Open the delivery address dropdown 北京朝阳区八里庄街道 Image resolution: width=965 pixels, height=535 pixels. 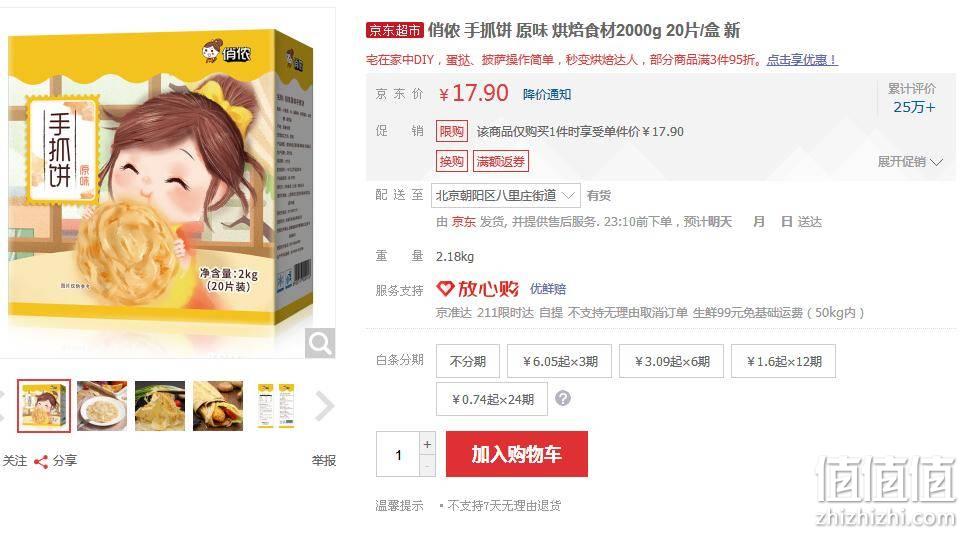pyautogui.click(x=505, y=196)
